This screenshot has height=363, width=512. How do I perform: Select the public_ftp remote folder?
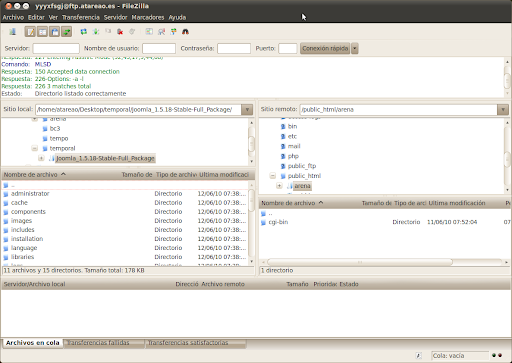302,166
